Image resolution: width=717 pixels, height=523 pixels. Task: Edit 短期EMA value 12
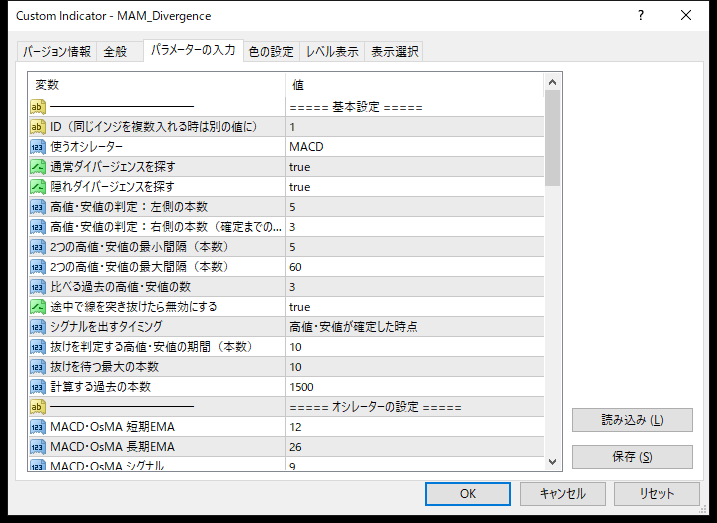coord(415,427)
